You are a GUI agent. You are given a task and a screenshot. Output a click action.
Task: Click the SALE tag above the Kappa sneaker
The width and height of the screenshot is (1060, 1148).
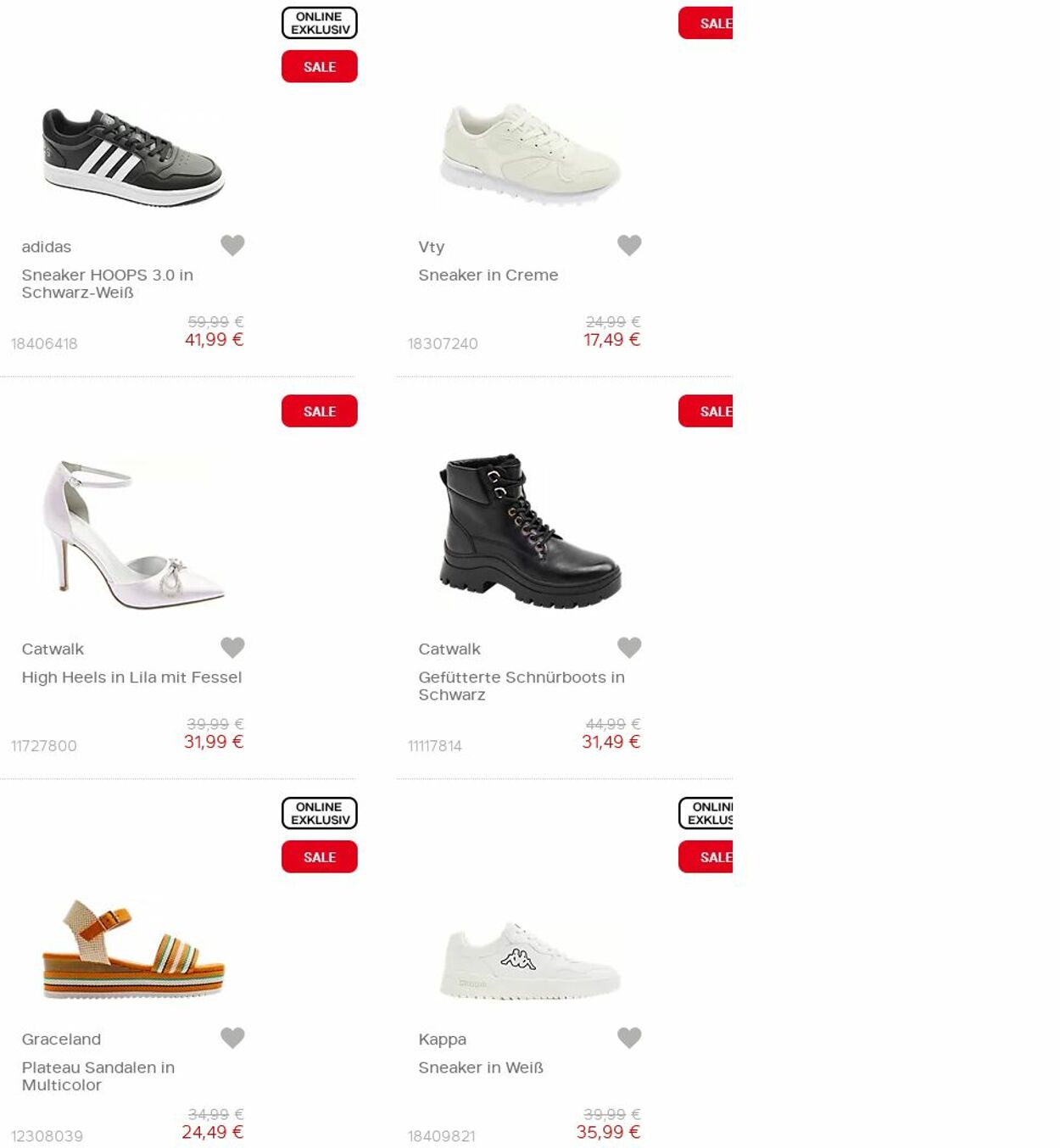tap(707, 856)
